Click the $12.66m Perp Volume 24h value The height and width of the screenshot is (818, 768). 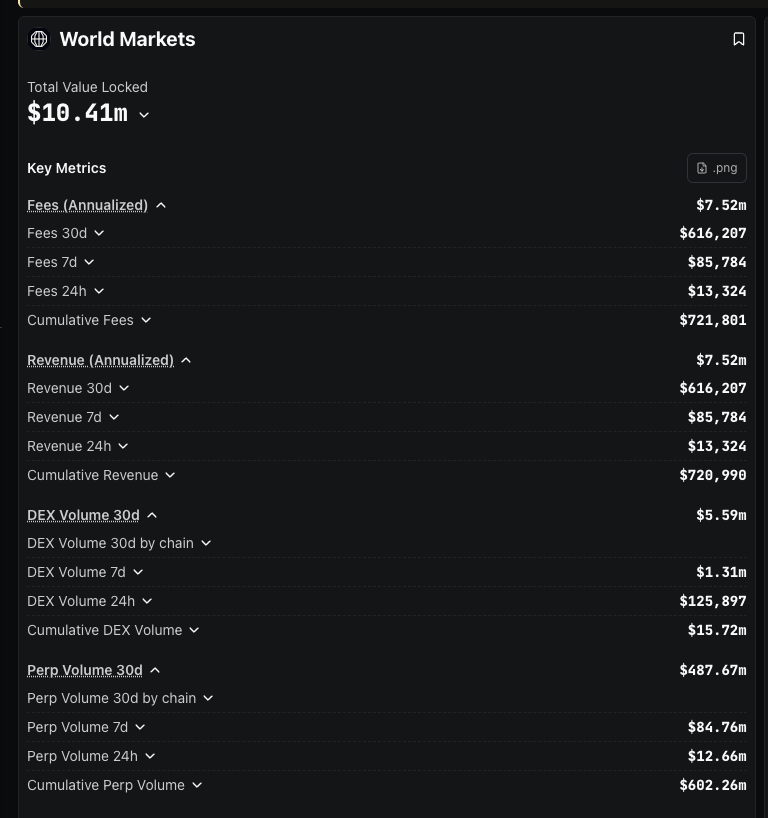coord(717,756)
